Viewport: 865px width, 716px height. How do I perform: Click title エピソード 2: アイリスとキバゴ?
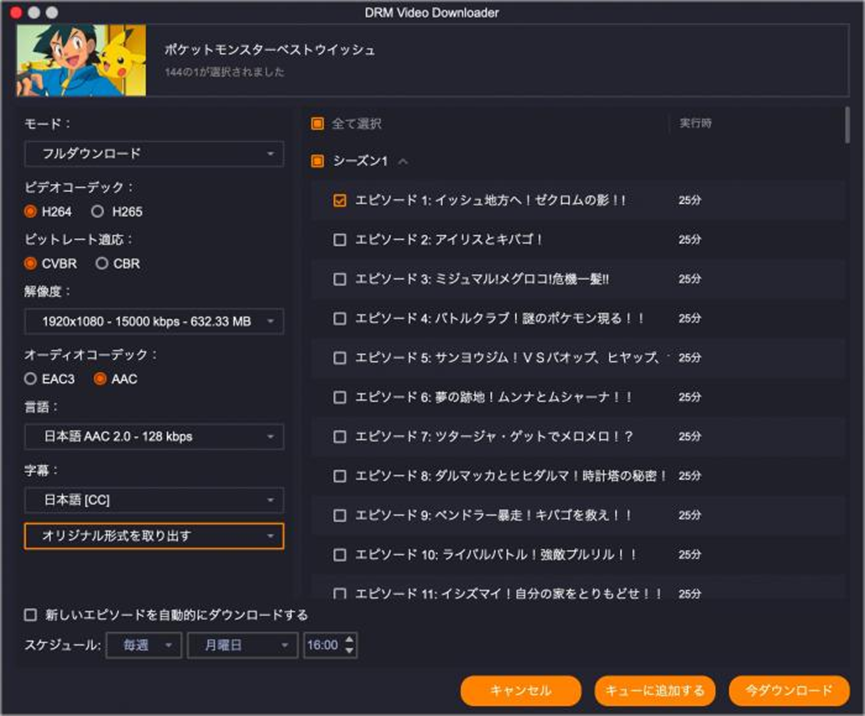[448, 239]
